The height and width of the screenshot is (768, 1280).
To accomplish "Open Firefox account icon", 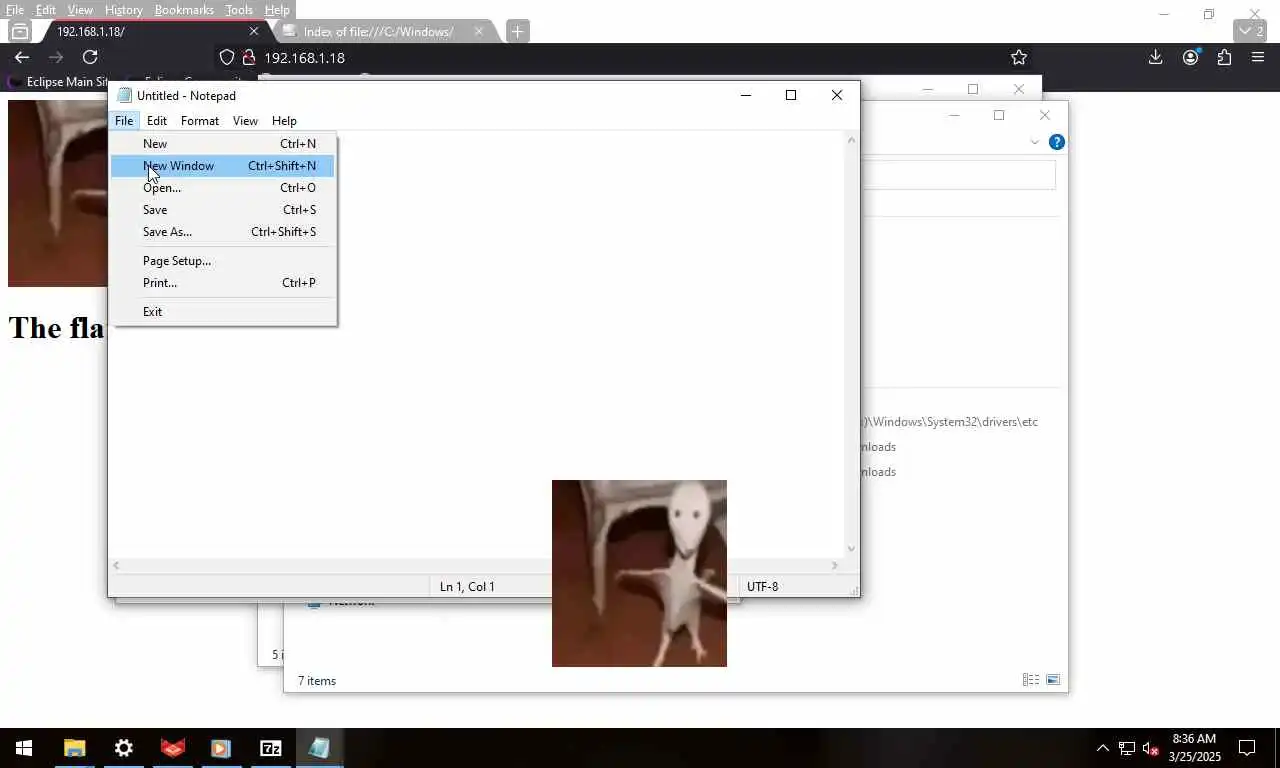I will click(1190, 58).
